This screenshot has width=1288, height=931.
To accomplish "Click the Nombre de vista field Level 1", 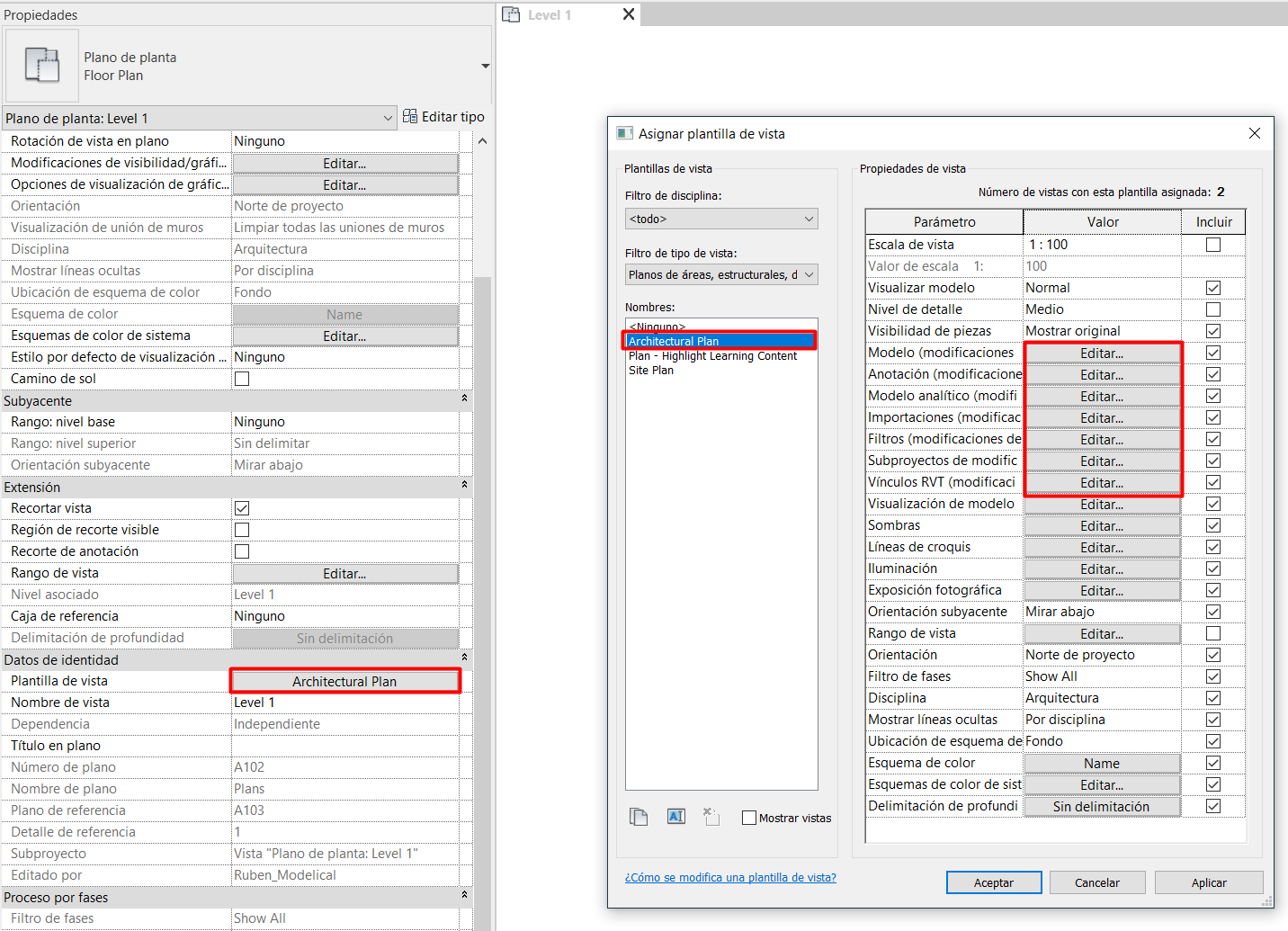I will [x=345, y=703].
